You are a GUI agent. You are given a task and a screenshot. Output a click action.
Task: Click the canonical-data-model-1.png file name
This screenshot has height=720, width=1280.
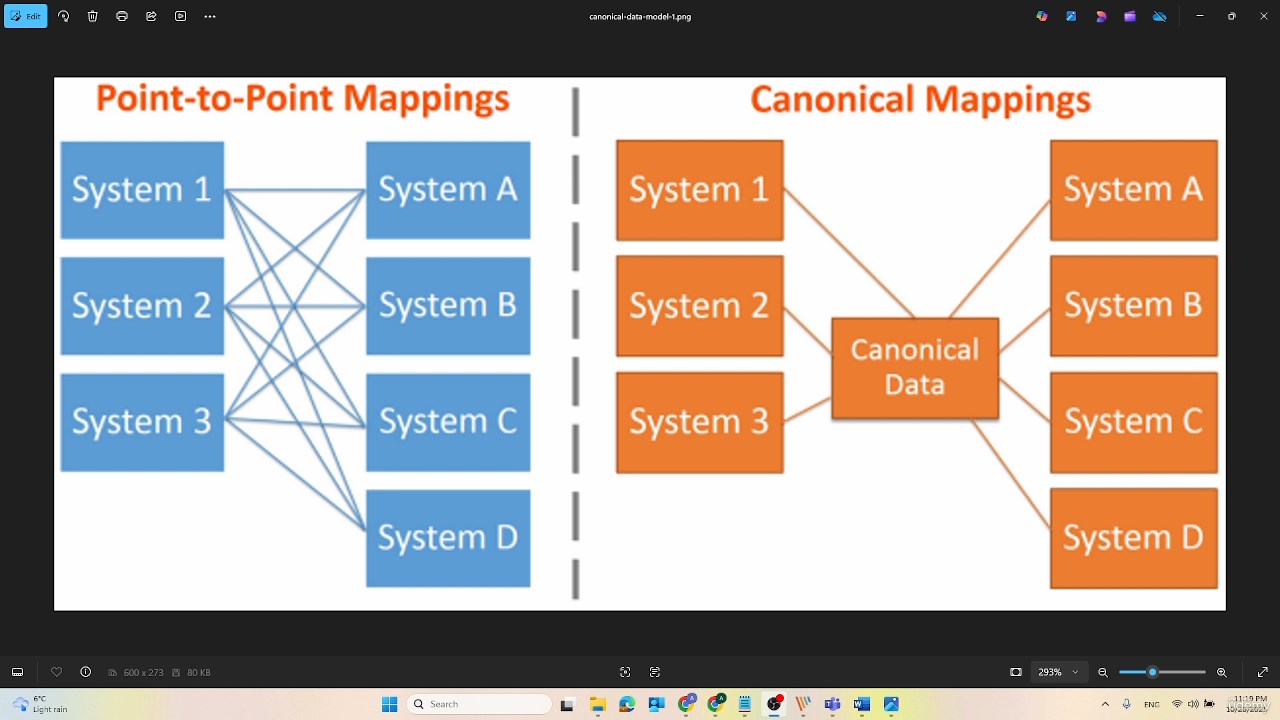640,16
